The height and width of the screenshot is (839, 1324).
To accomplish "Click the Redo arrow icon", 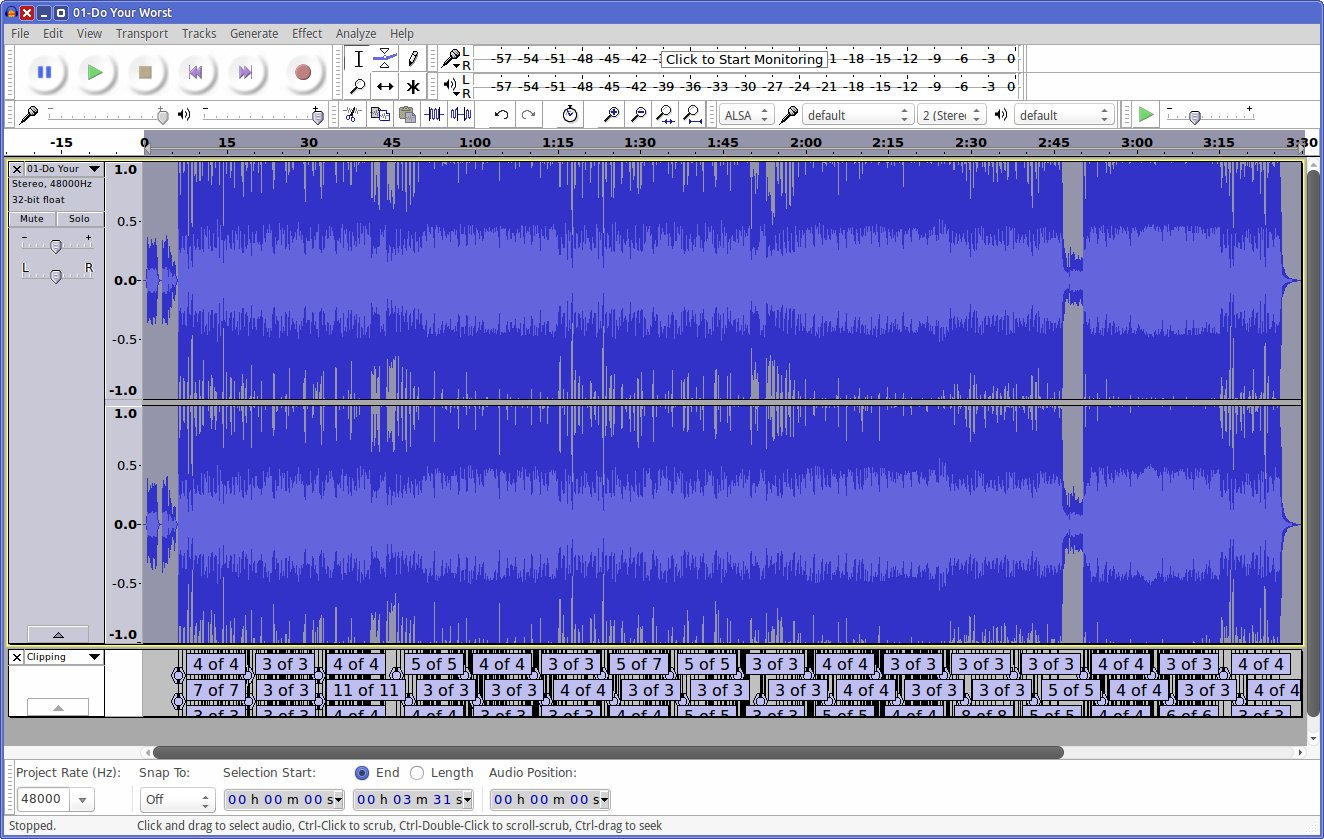I will [x=529, y=115].
